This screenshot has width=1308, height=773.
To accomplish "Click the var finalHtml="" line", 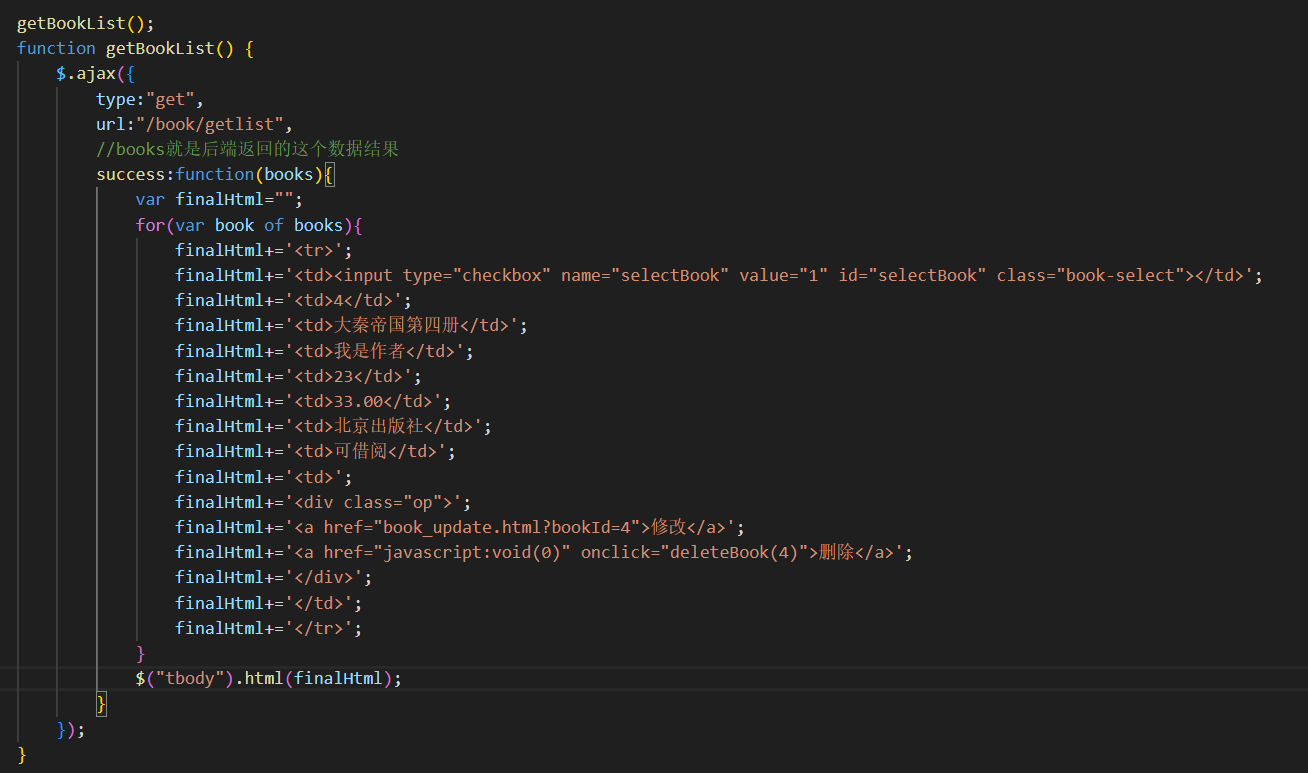I will (219, 199).
